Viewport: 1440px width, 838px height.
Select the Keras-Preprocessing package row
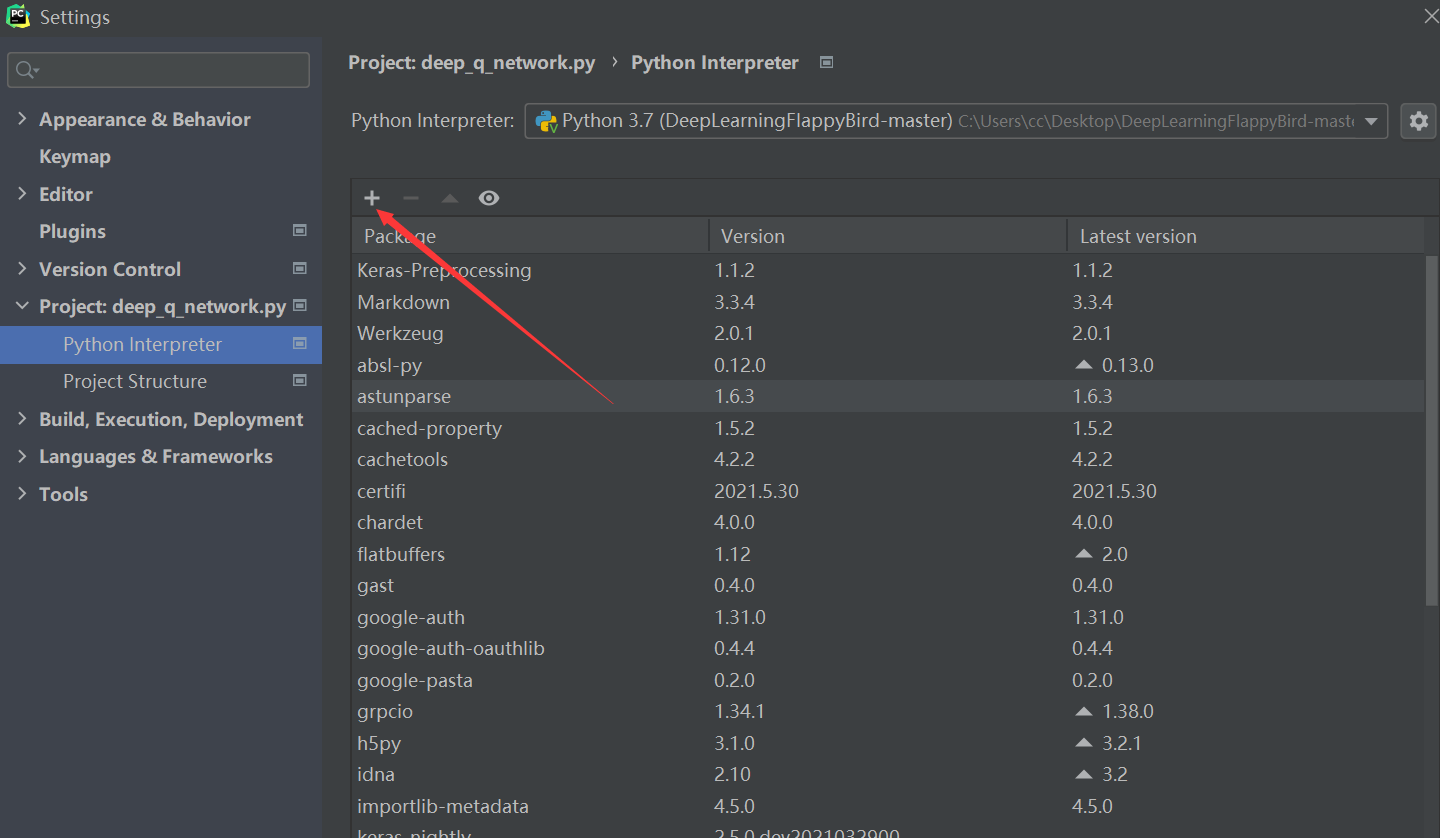pos(888,270)
